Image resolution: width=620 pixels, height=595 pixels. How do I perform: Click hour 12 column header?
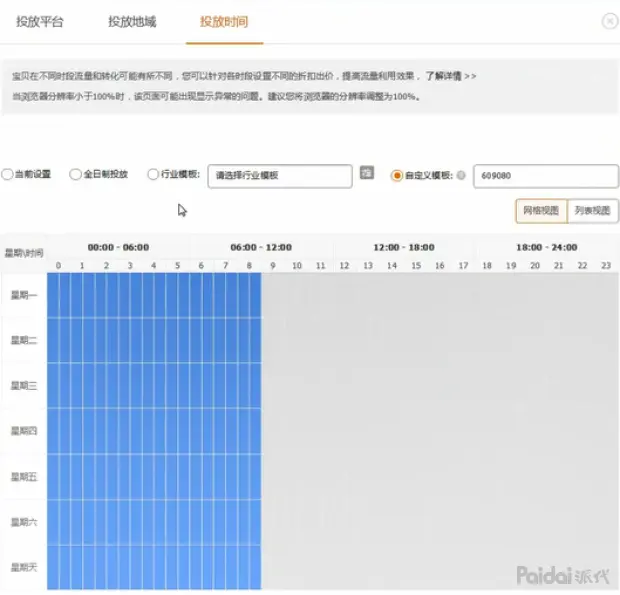(344, 266)
